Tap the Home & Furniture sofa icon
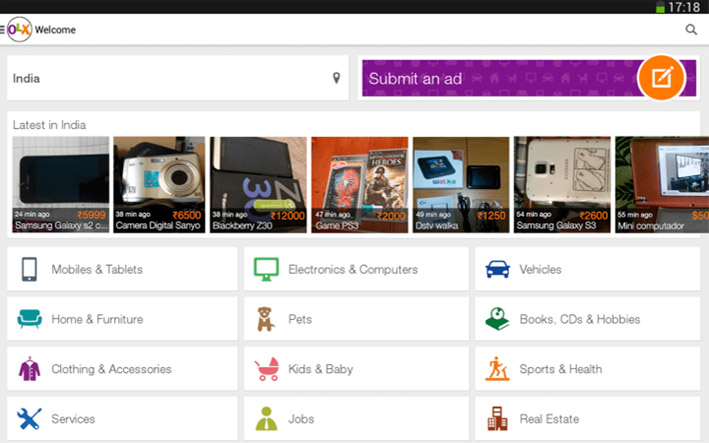709x443 pixels. pos(29,319)
